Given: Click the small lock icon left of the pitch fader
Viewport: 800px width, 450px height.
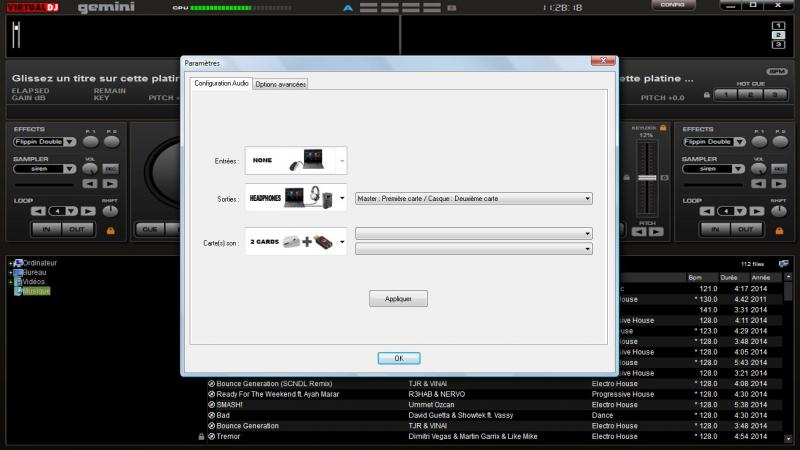Looking at the screenshot, I should pyautogui.click(x=627, y=178).
